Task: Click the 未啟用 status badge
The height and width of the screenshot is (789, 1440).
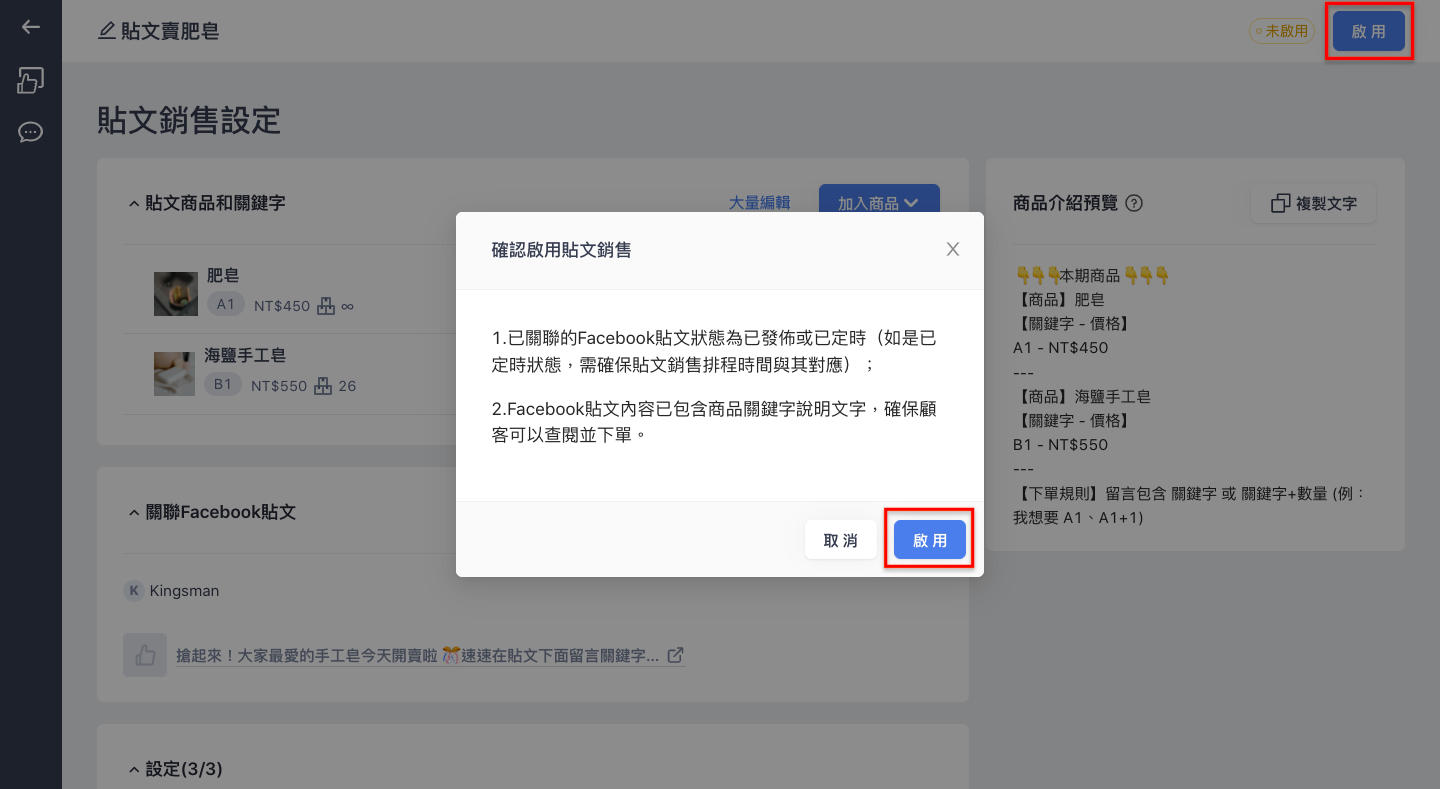Action: 1282,31
